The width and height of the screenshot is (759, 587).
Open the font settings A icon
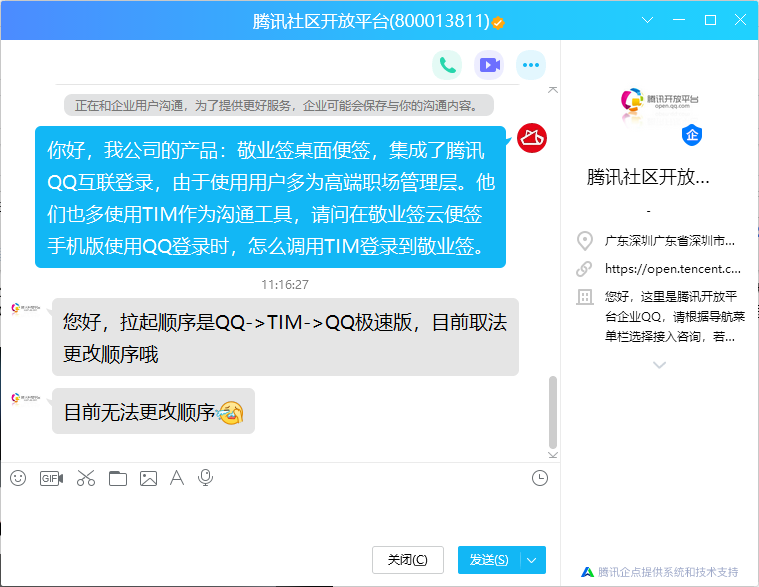coord(177,478)
